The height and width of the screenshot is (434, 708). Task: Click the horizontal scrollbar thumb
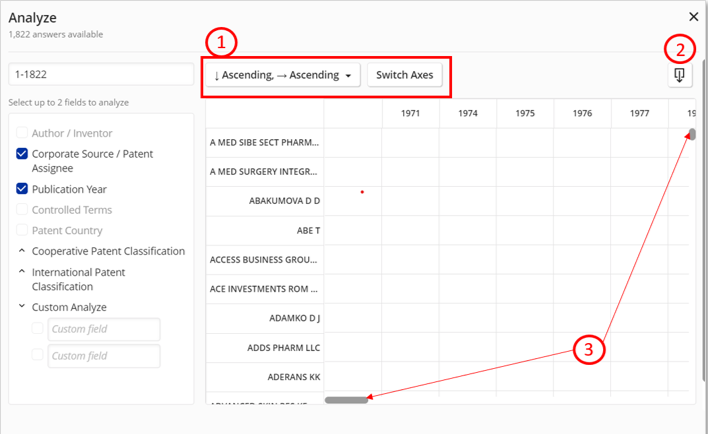tap(346, 400)
